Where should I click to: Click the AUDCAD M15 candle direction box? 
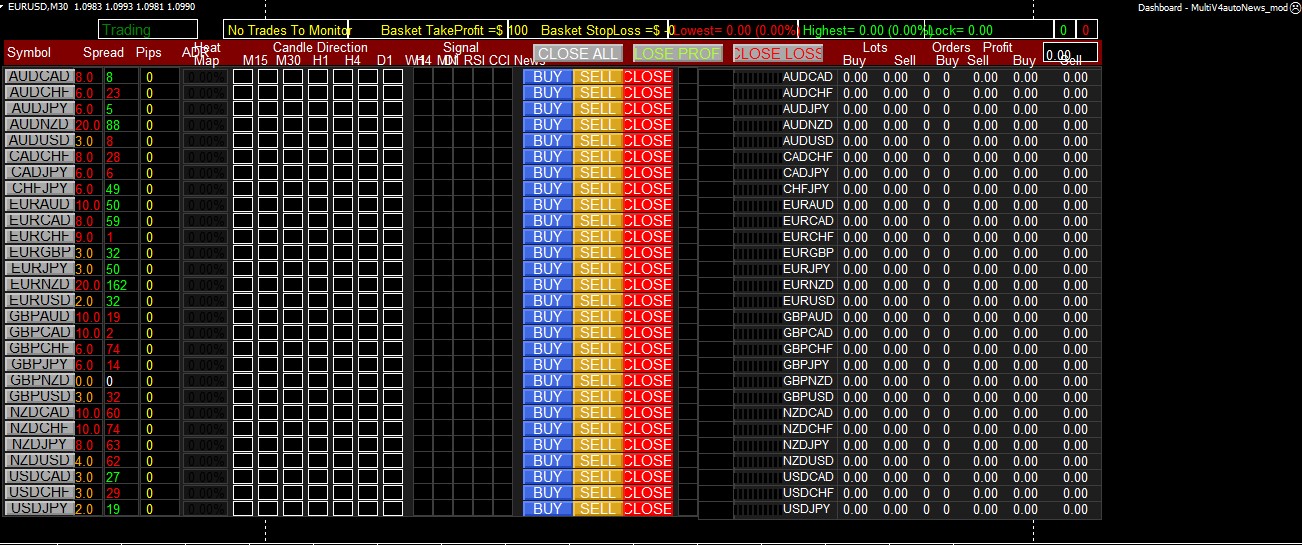[x=243, y=76]
